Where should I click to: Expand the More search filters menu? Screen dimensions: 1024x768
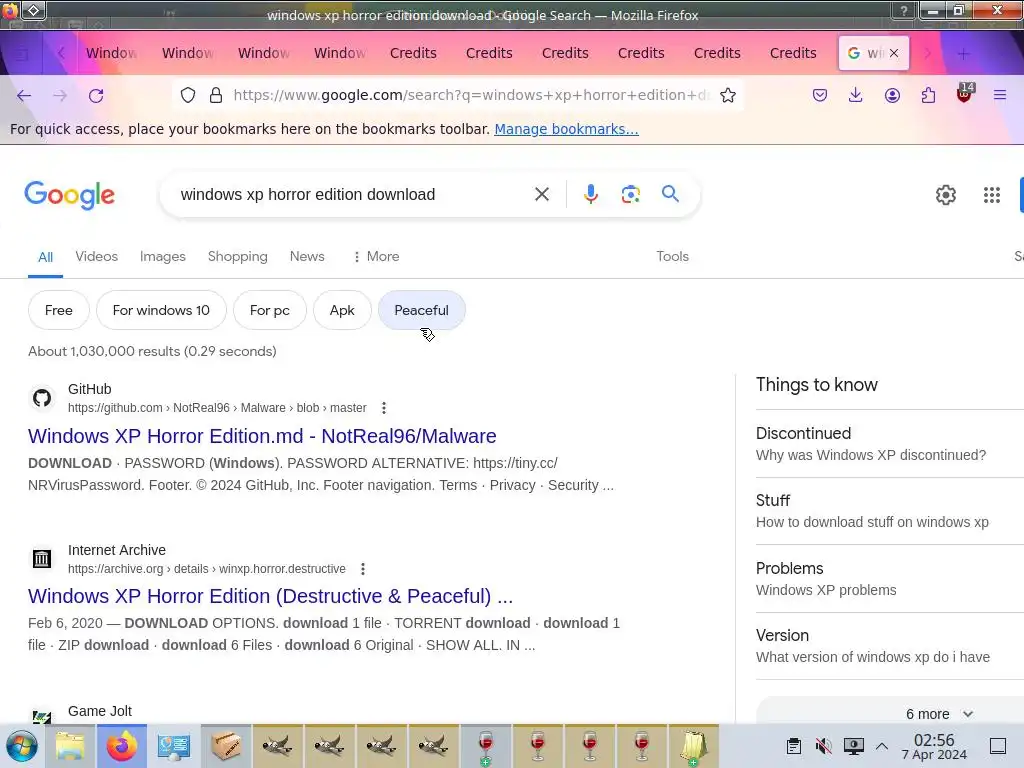(376, 256)
